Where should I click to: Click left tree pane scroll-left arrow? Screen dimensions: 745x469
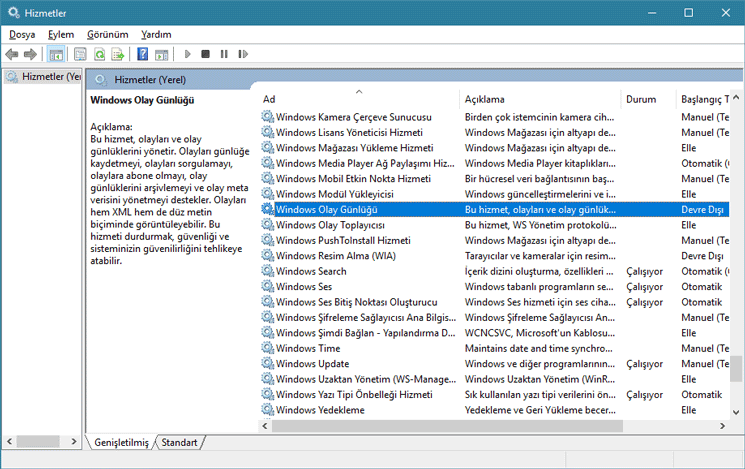pyautogui.click(x=9, y=441)
